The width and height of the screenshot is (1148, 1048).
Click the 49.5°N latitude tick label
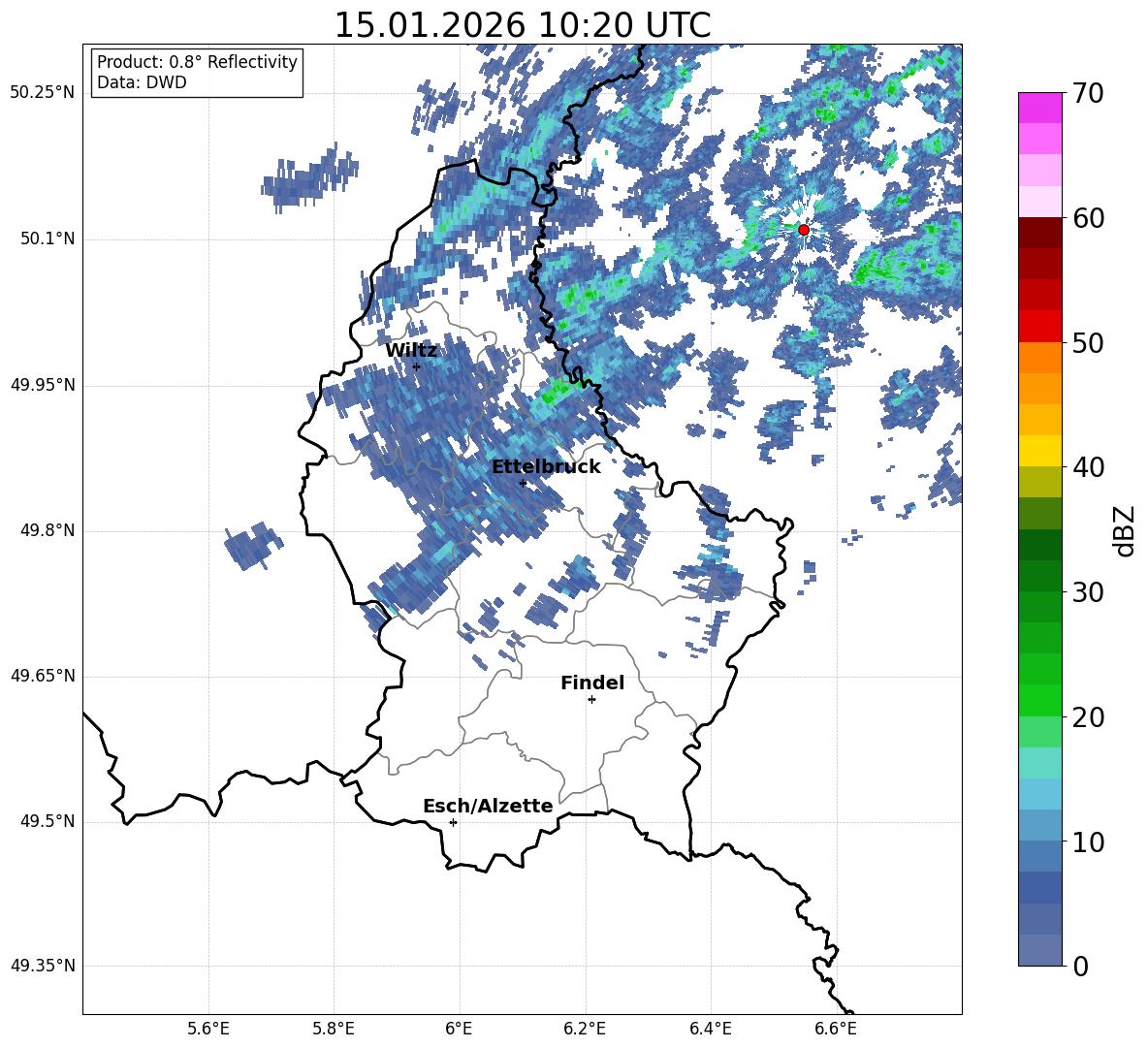(48, 822)
